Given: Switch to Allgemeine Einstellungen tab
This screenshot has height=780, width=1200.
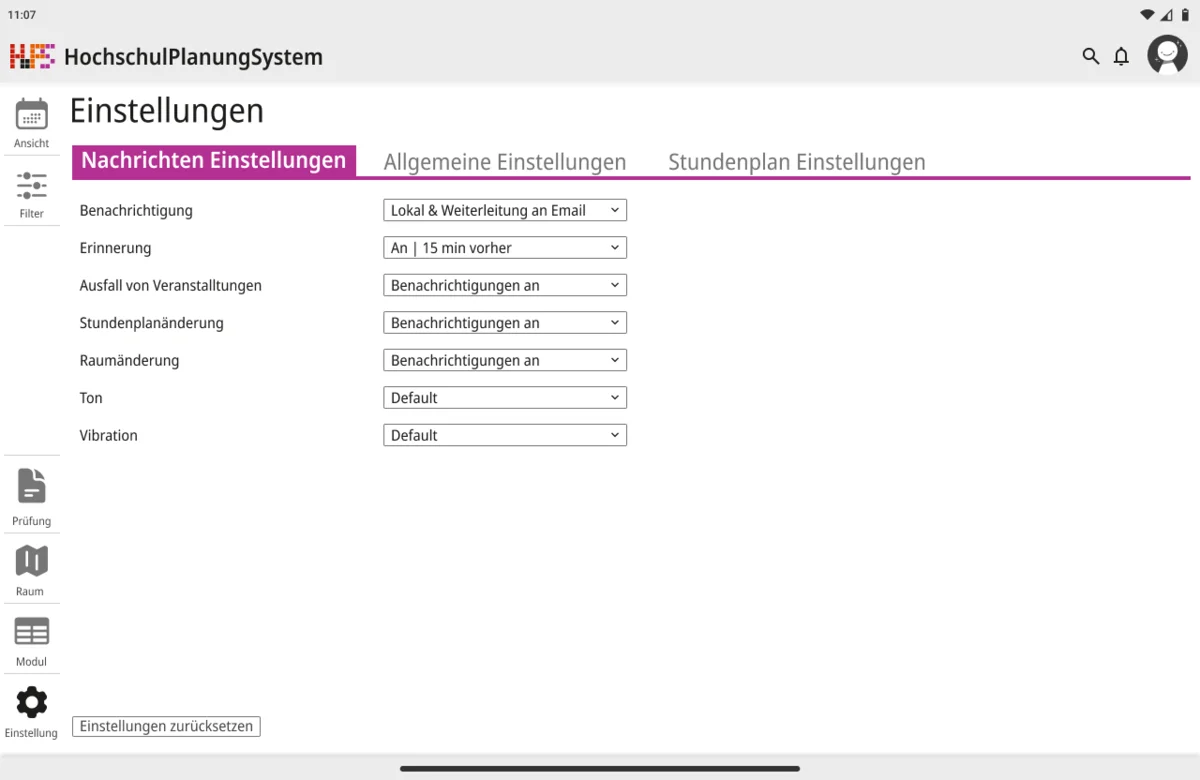Looking at the screenshot, I should pos(505,162).
